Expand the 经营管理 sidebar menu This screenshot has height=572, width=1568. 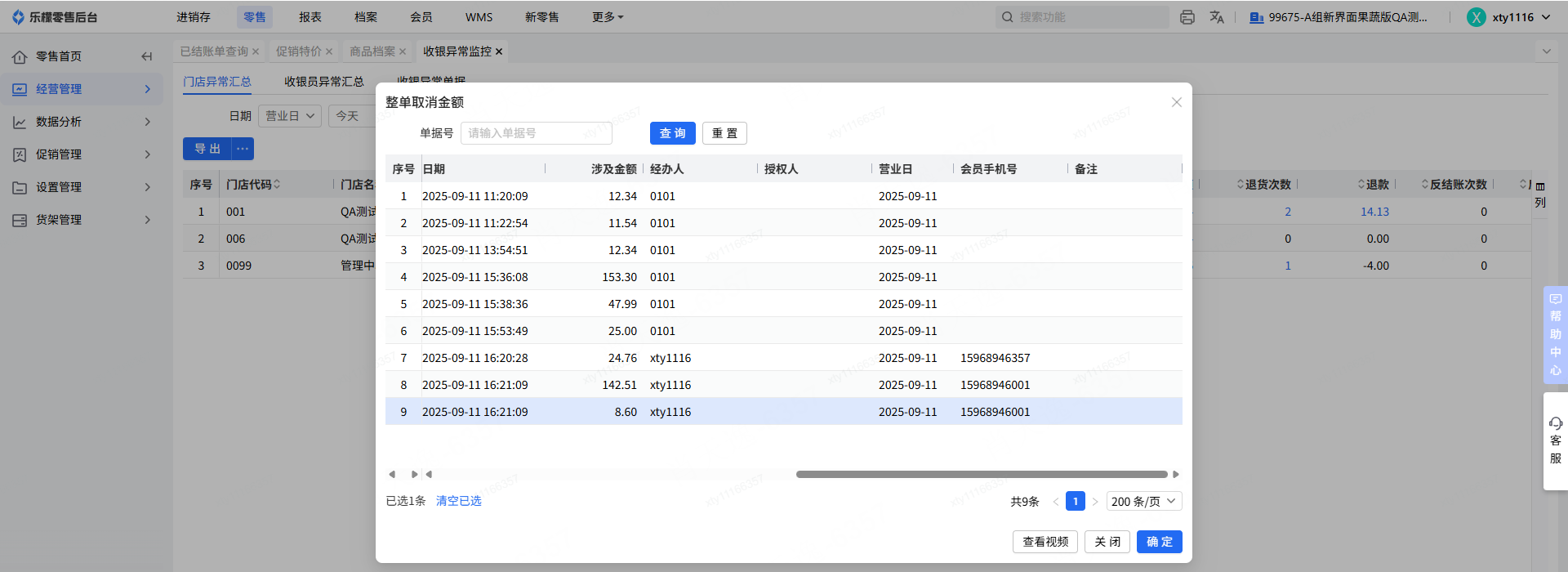(148, 89)
